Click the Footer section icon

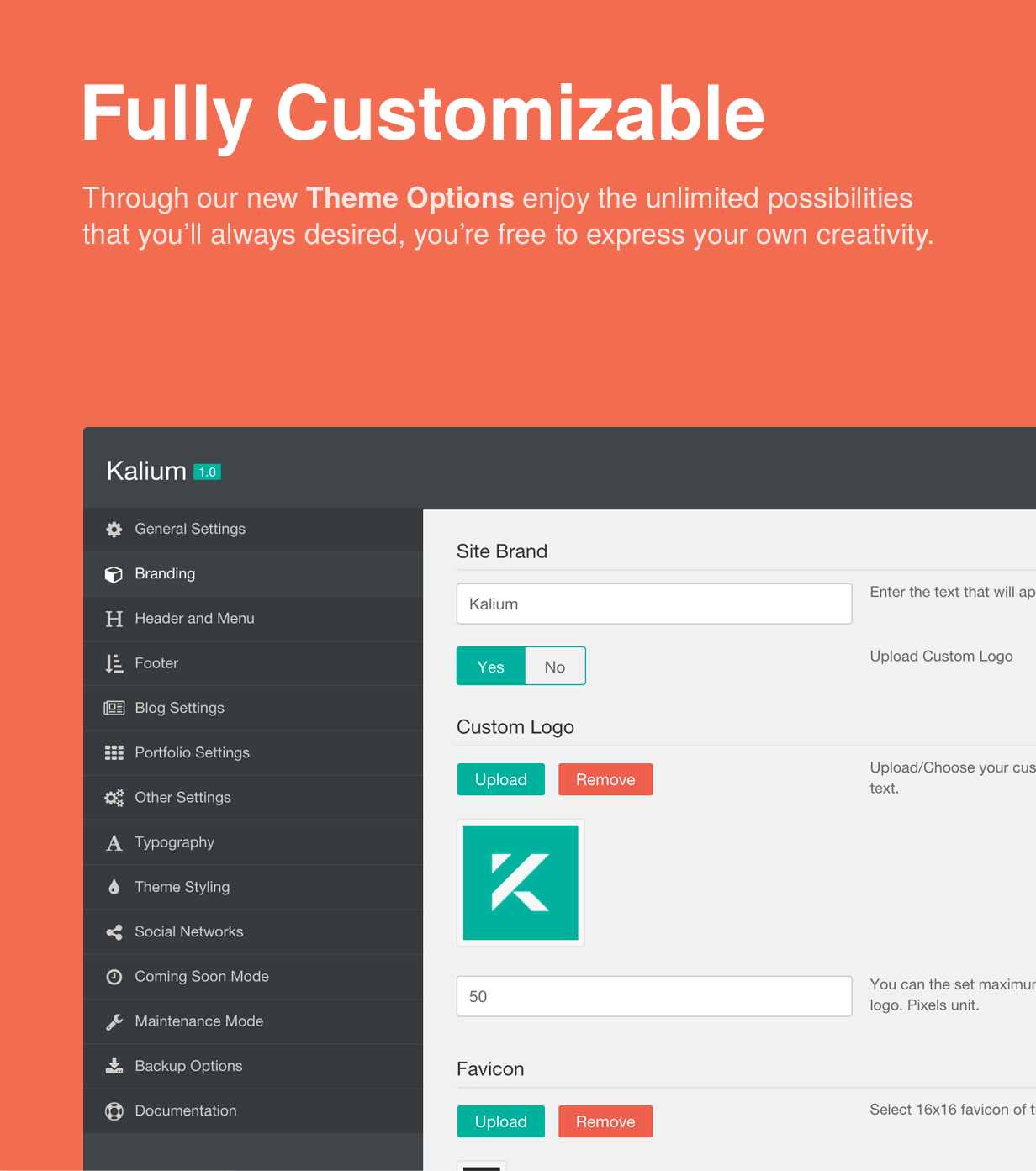click(x=114, y=663)
